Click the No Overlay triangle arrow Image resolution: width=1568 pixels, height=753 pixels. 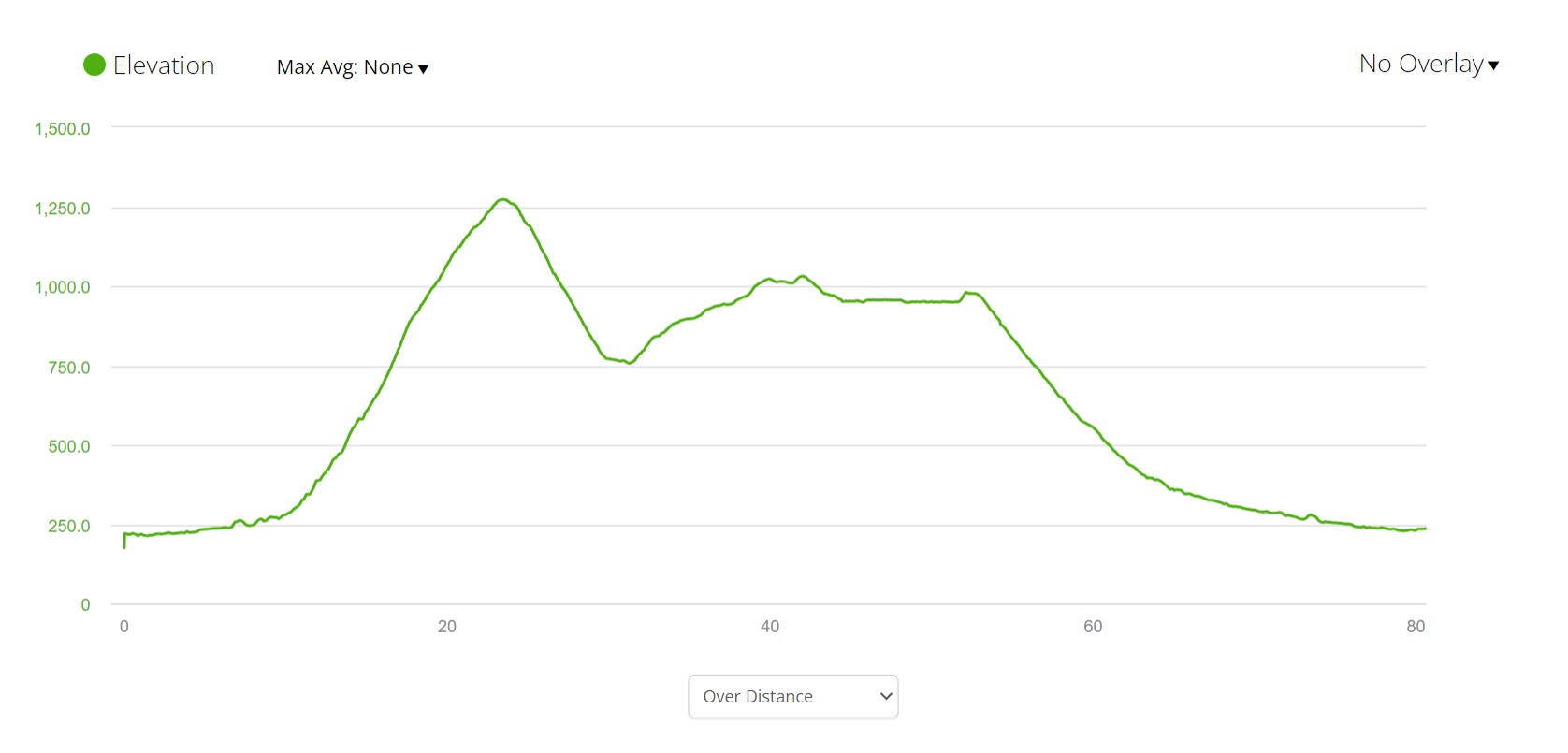pyautogui.click(x=1494, y=65)
